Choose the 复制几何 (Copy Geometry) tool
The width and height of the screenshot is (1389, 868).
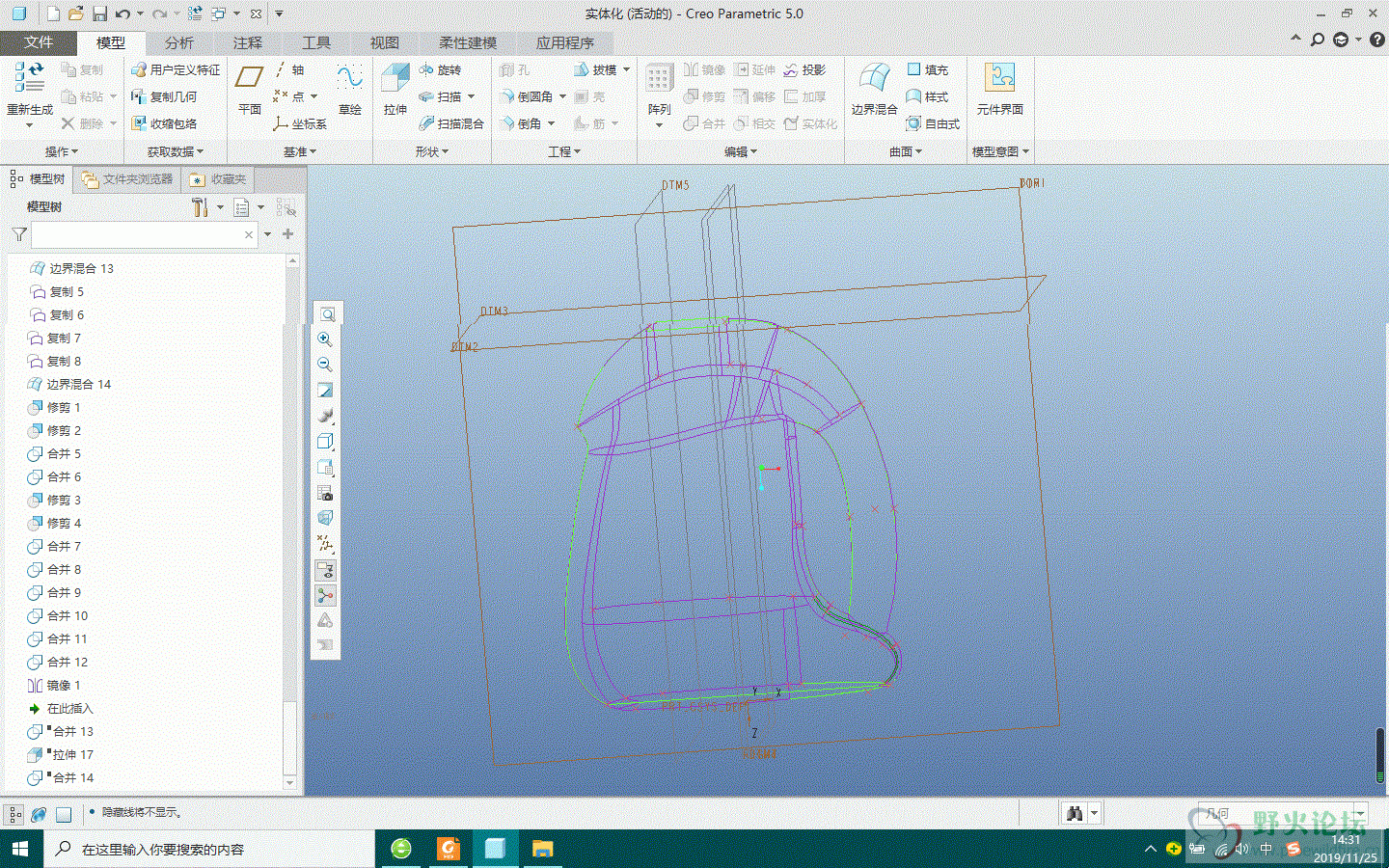tap(164, 96)
